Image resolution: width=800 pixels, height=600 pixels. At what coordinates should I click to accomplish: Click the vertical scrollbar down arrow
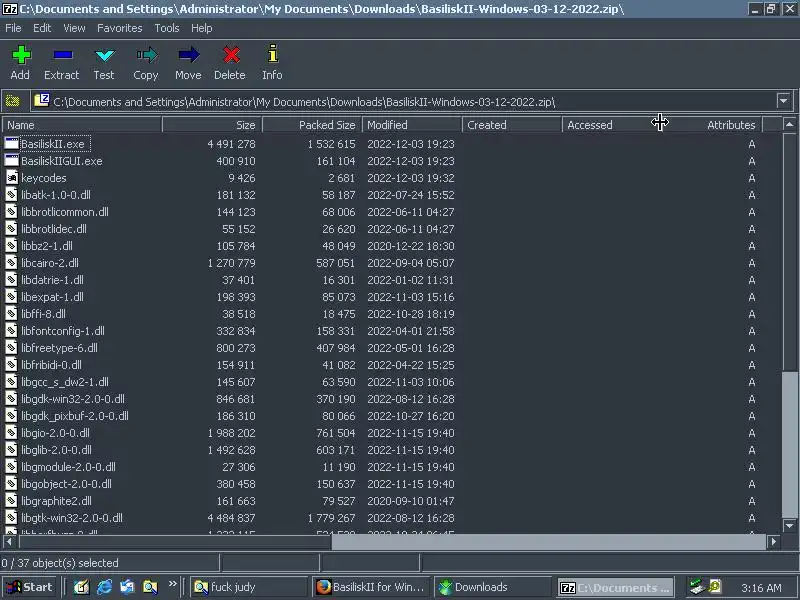[x=789, y=525]
